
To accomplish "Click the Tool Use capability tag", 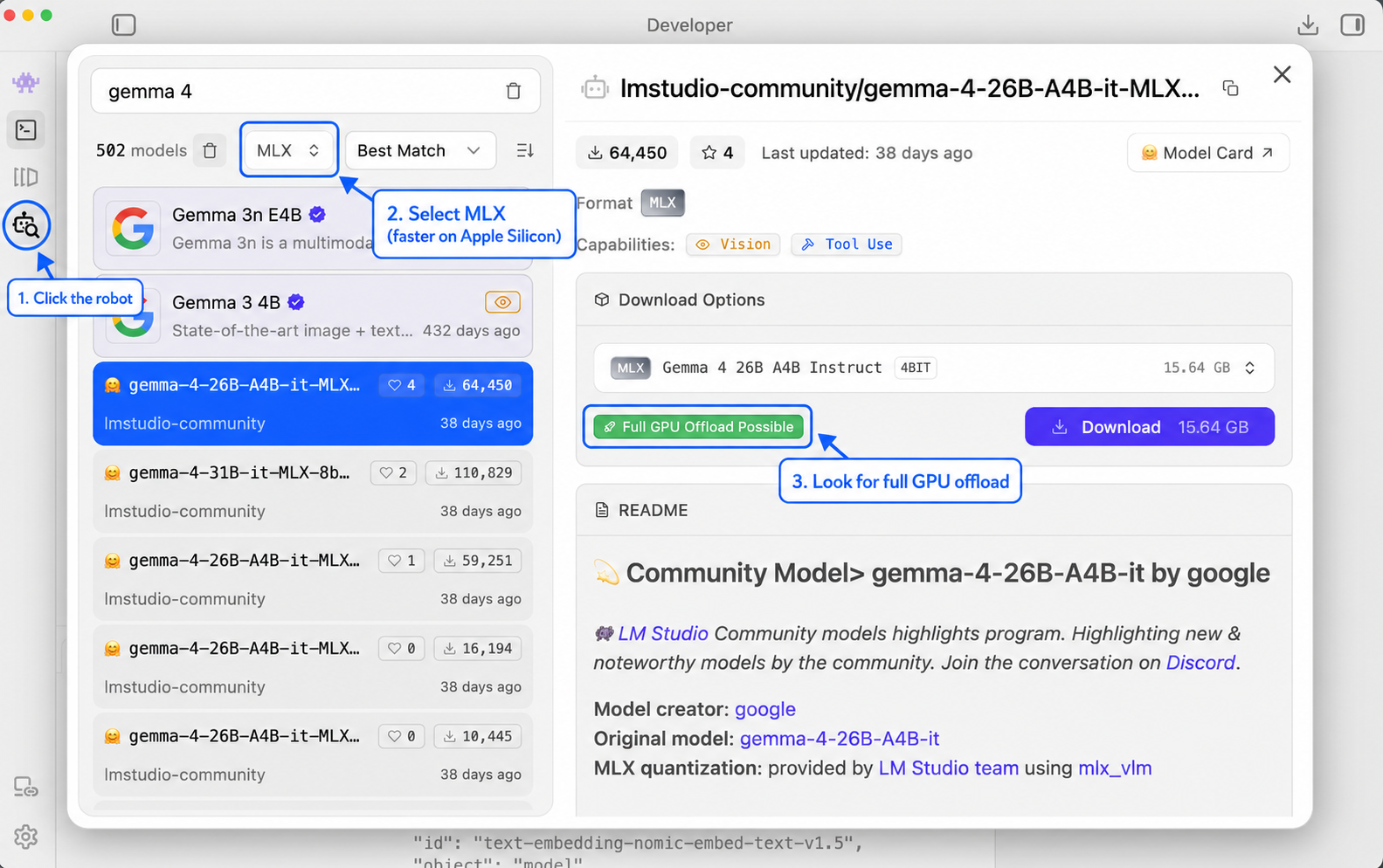I will pos(847,245).
